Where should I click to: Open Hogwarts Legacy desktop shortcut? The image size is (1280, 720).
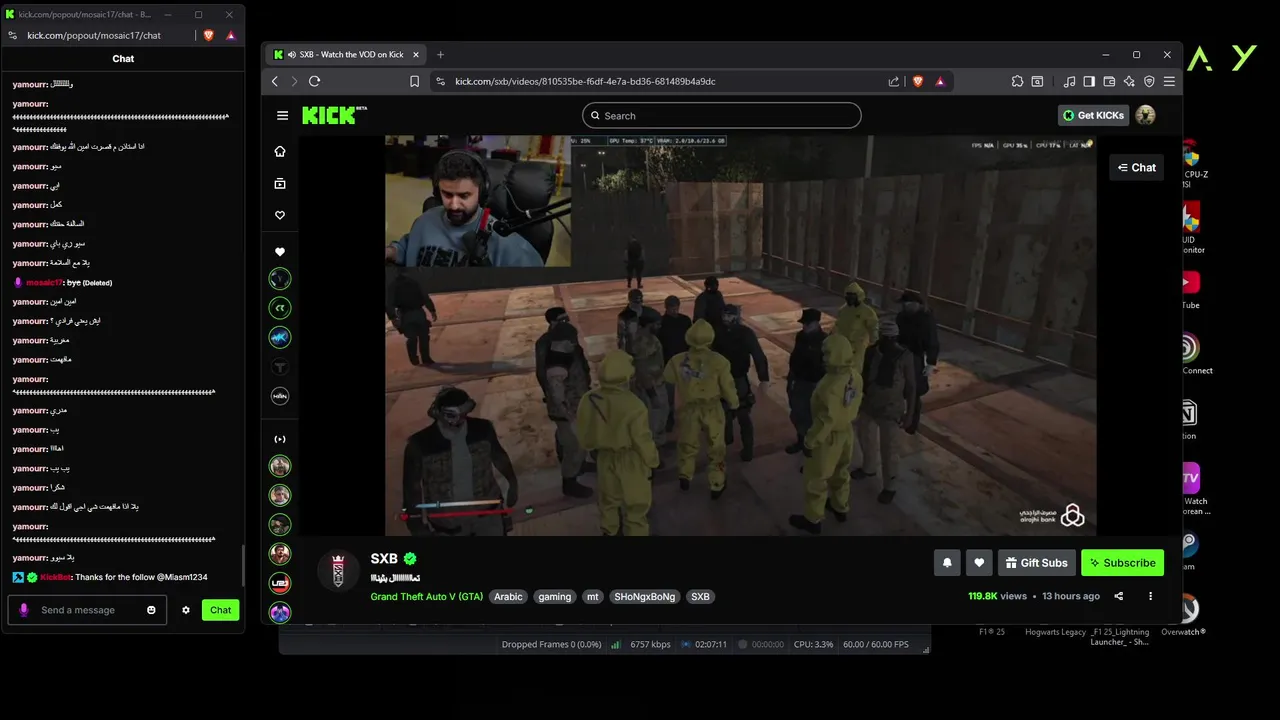1055,632
